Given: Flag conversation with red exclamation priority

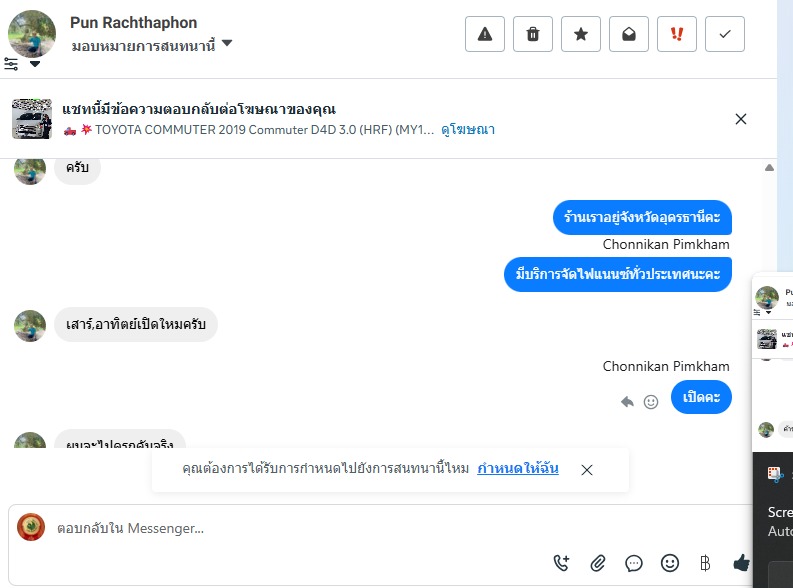Looking at the screenshot, I should (x=677, y=34).
